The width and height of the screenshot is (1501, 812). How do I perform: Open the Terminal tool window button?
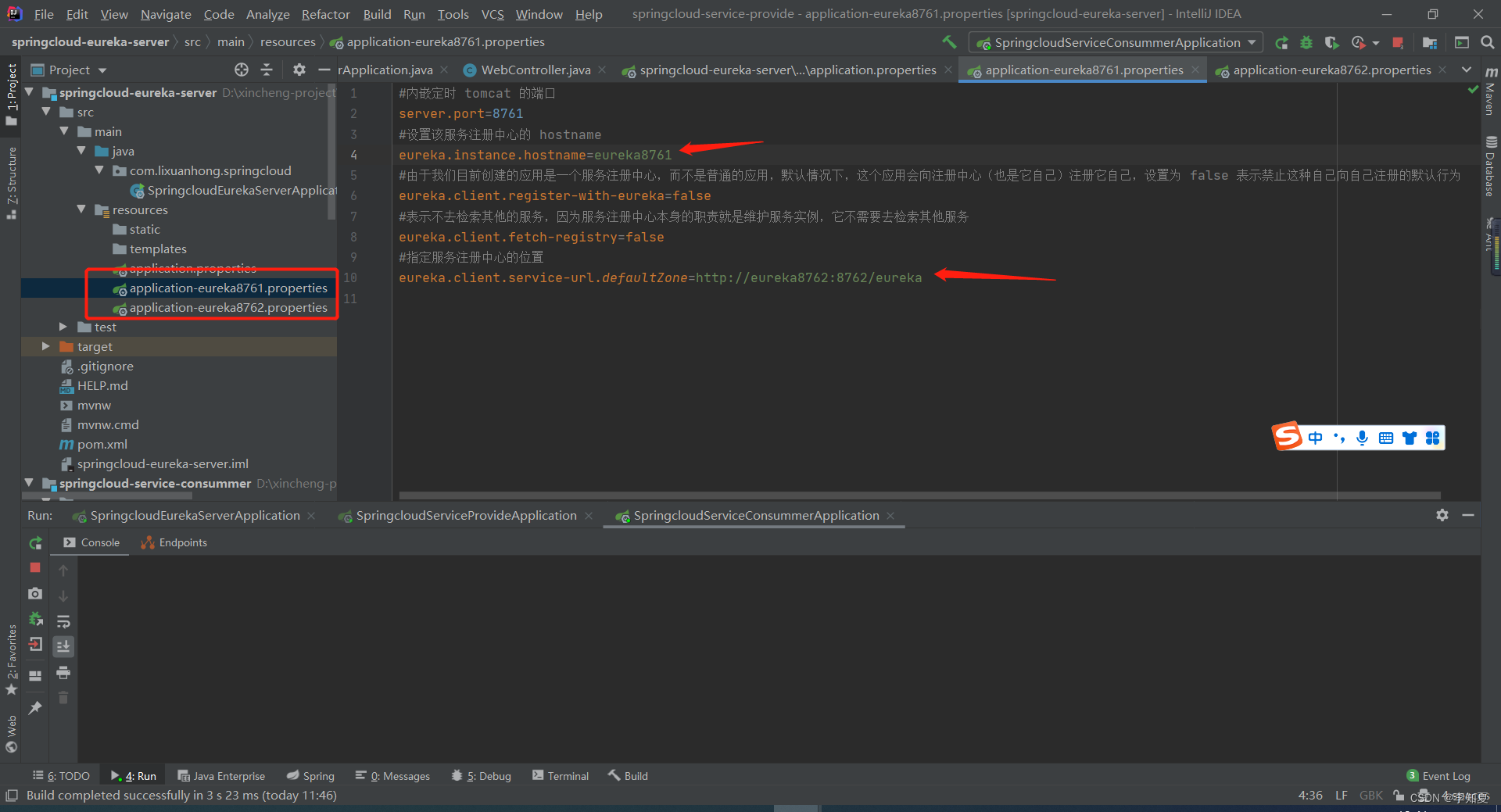[x=561, y=776]
